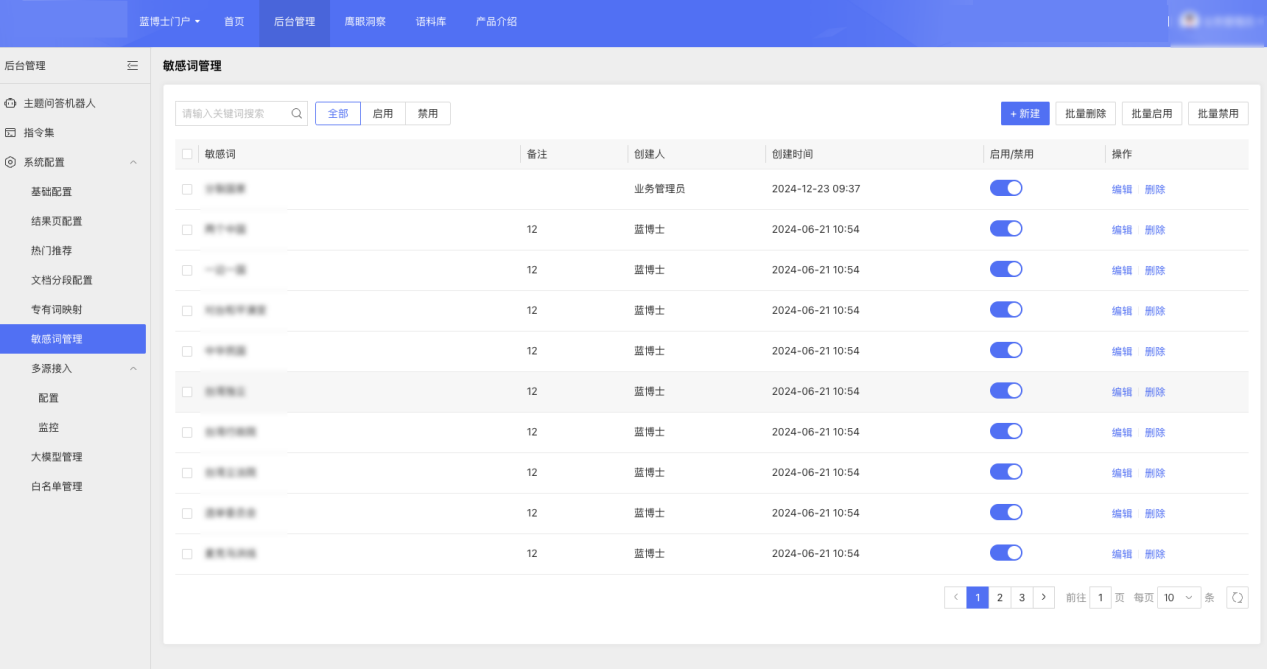1267x669 pixels.
Task: Click the 前往 page number input
Action: click(1100, 598)
